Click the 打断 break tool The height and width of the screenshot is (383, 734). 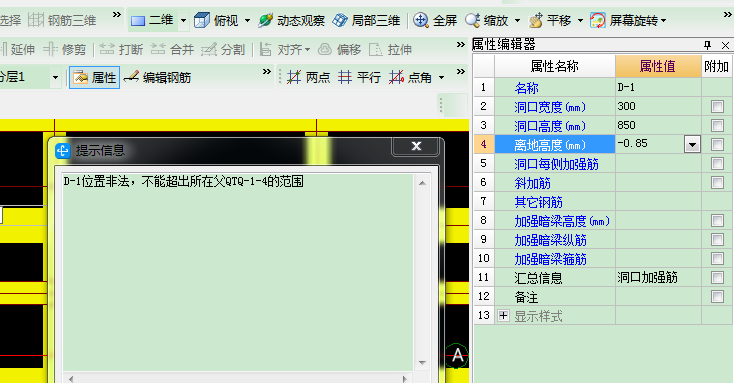point(121,49)
